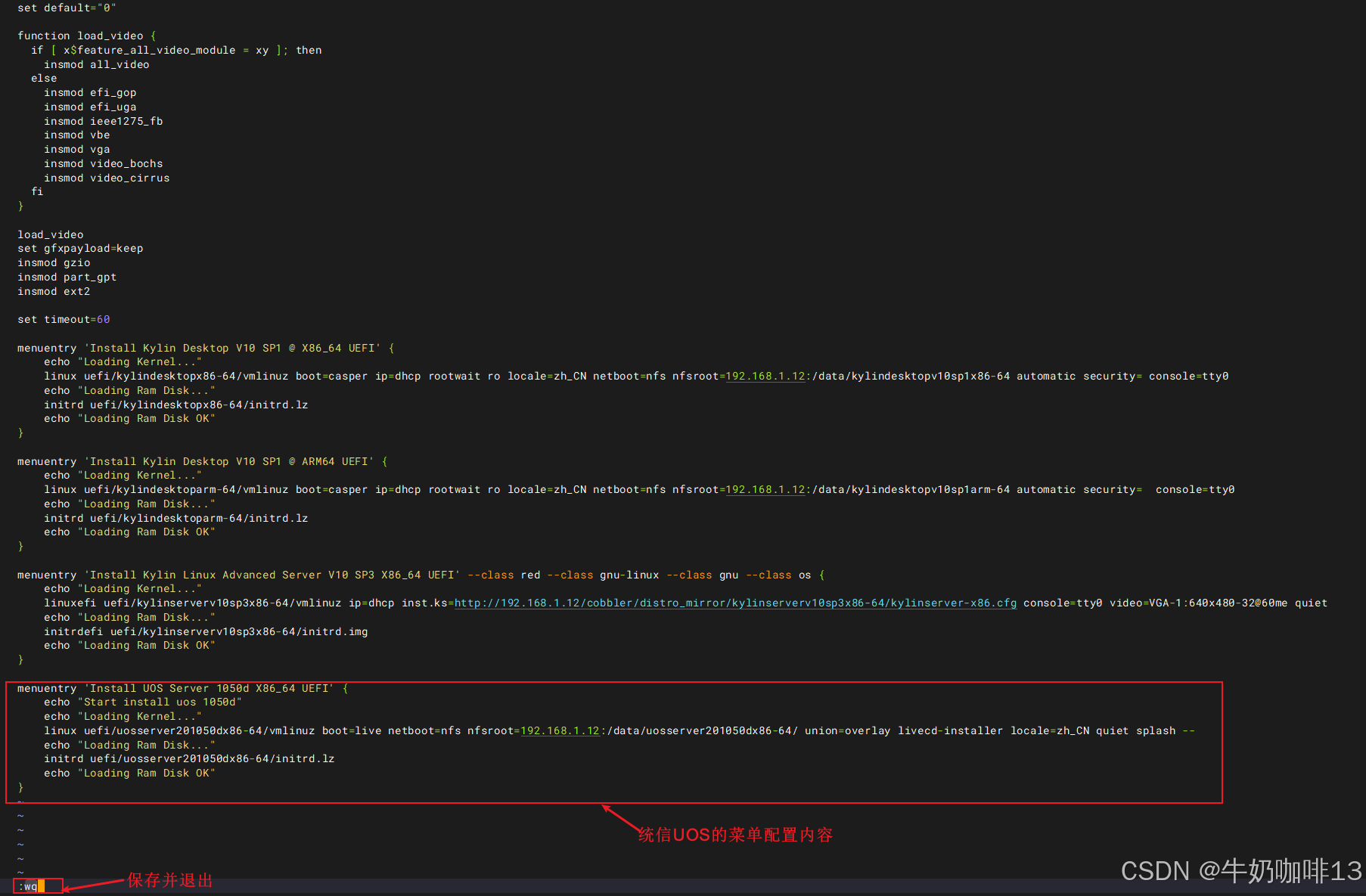Image resolution: width=1366 pixels, height=896 pixels.
Task: Click the 'insmod vga' line
Action: tap(77, 149)
